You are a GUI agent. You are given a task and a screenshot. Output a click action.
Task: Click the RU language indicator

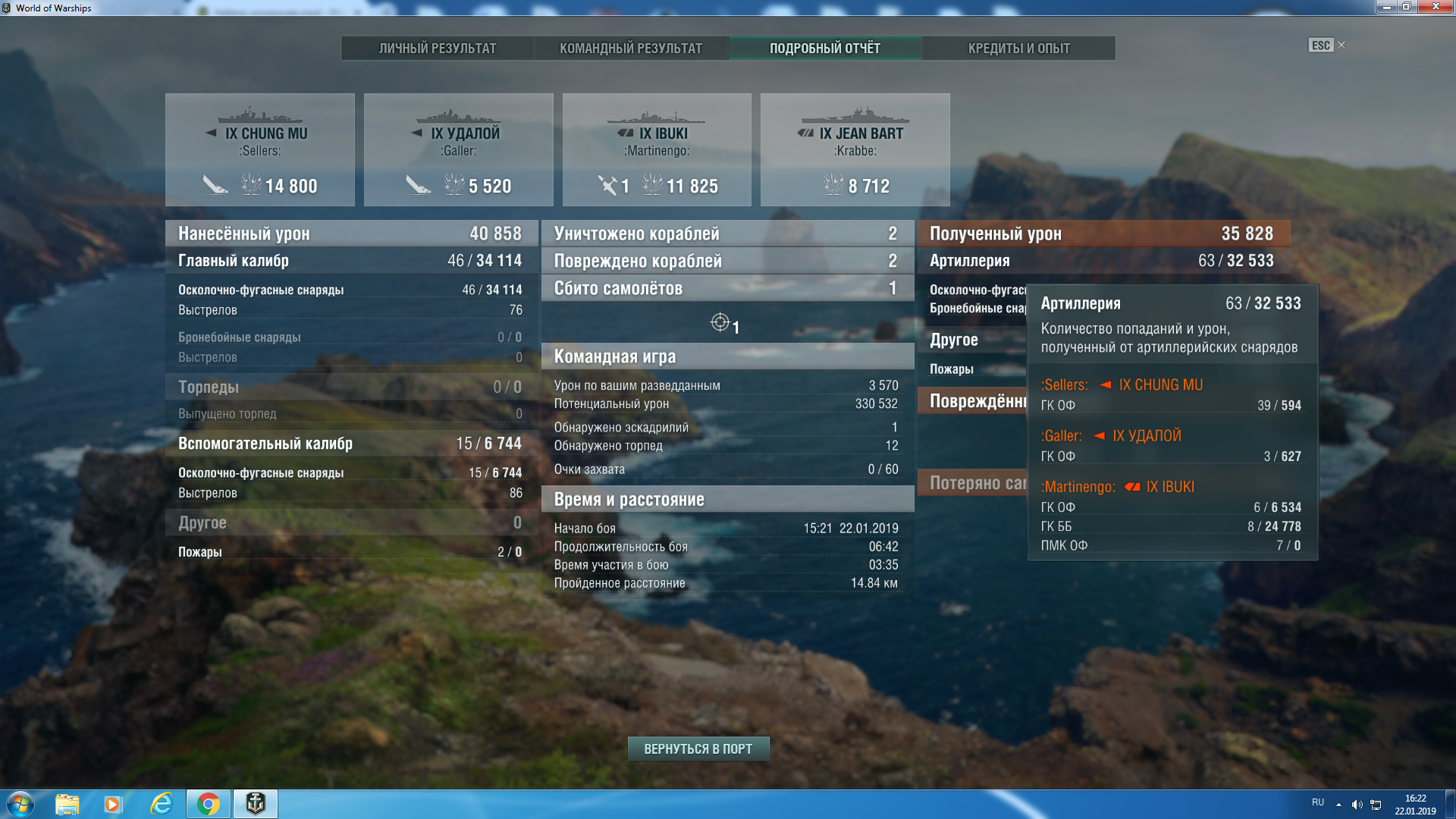click(x=1318, y=802)
